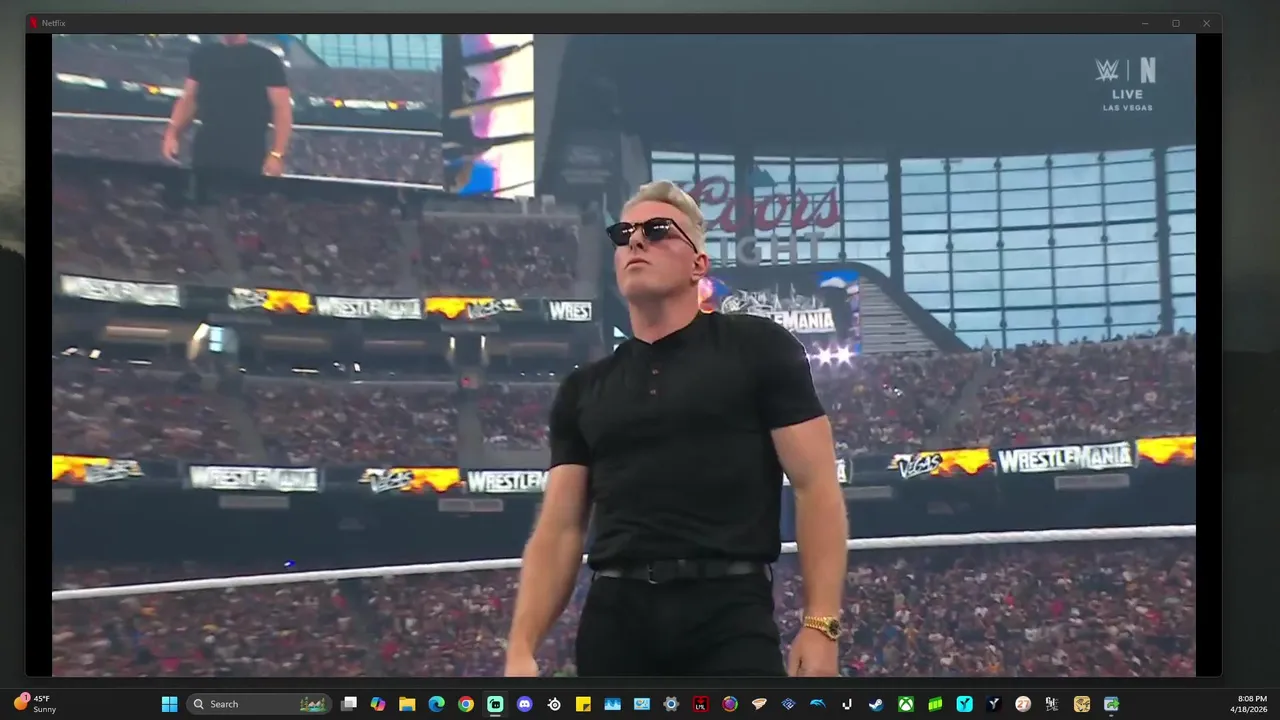Viewport: 1280px width, 720px height.
Task: Open the red square app icon
Action: [x=701, y=704]
